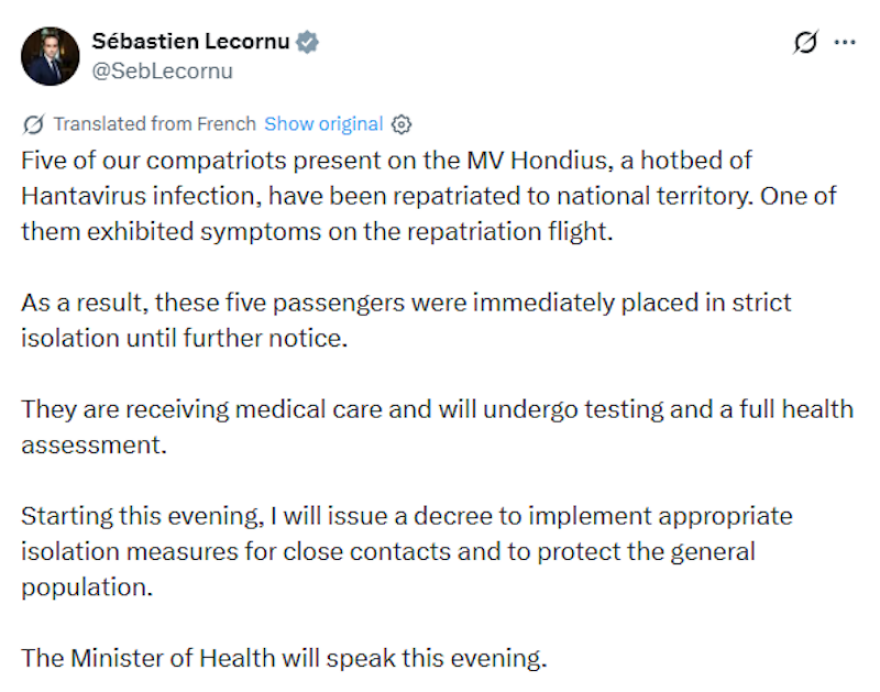Click the word 'population.' in the post
The height and width of the screenshot is (692, 880).
87,588
